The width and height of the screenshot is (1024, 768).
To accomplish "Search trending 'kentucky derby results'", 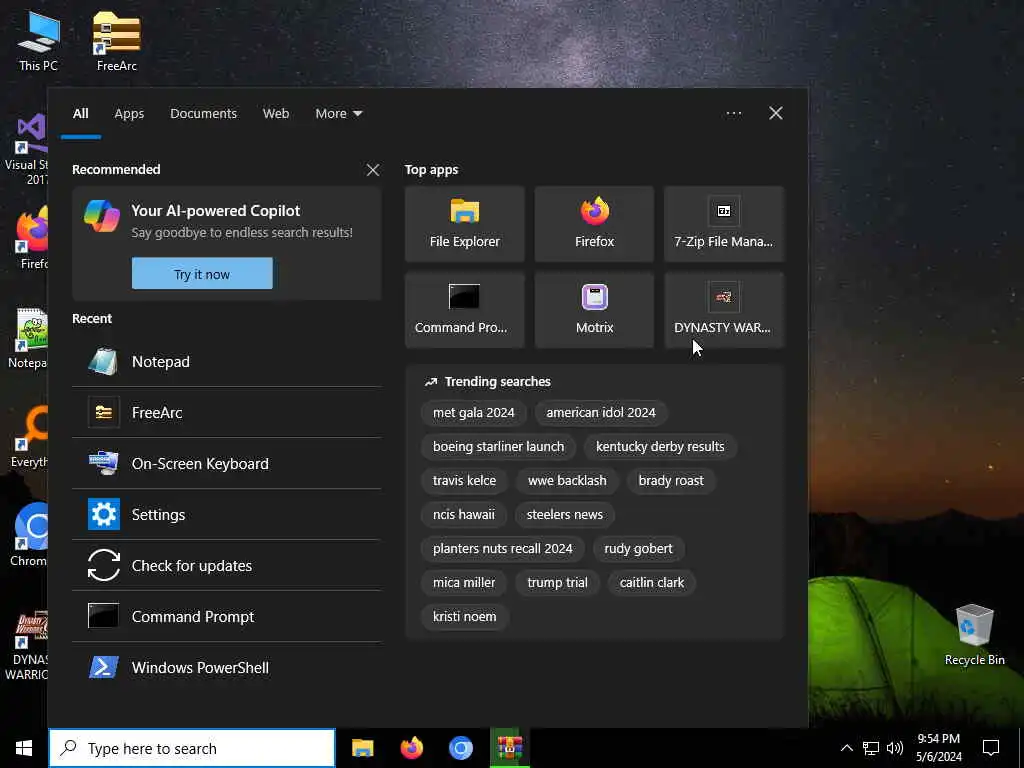I will pyautogui.click(x=660, y=447).
